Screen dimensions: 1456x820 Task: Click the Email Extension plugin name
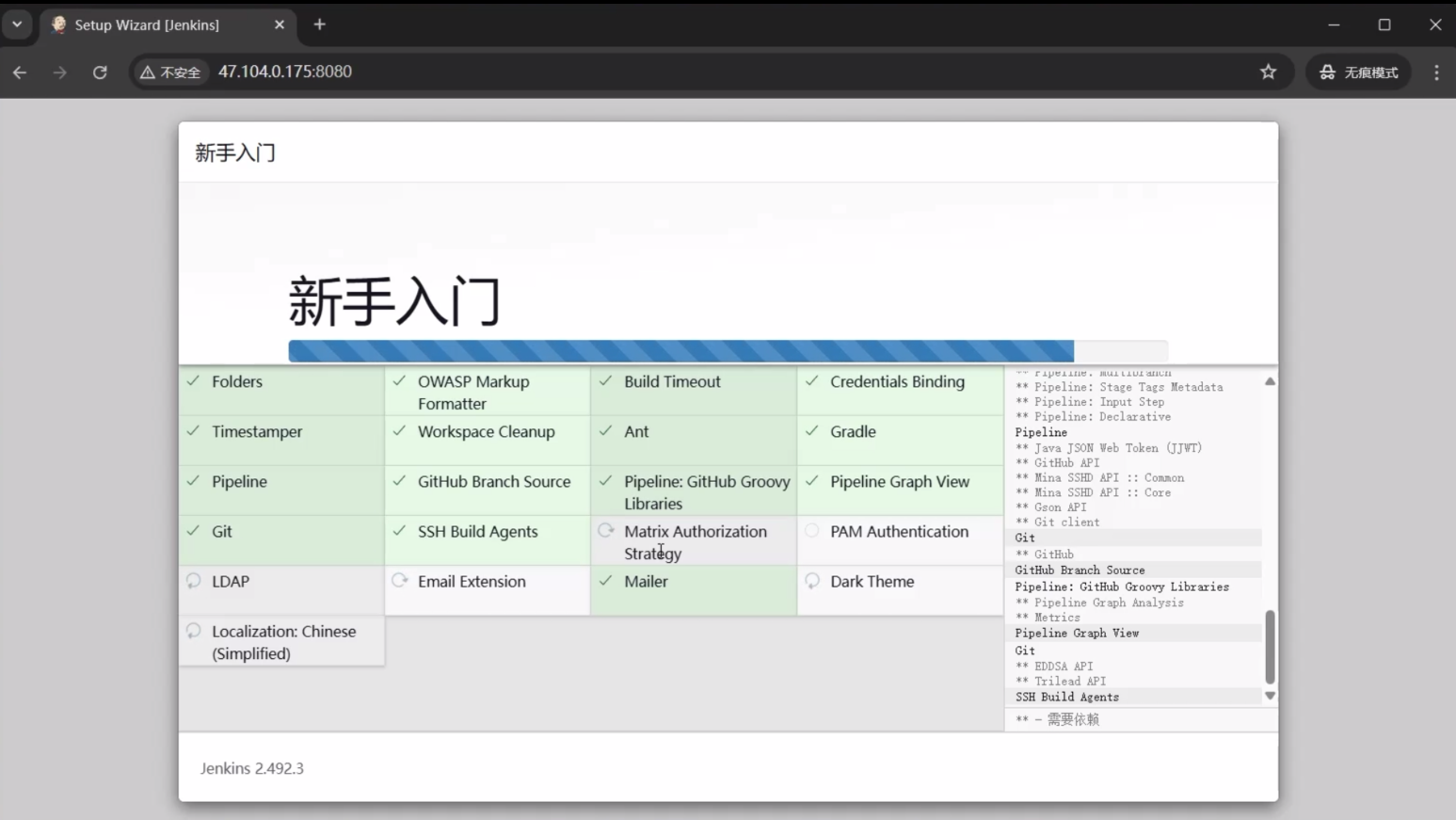472,581
